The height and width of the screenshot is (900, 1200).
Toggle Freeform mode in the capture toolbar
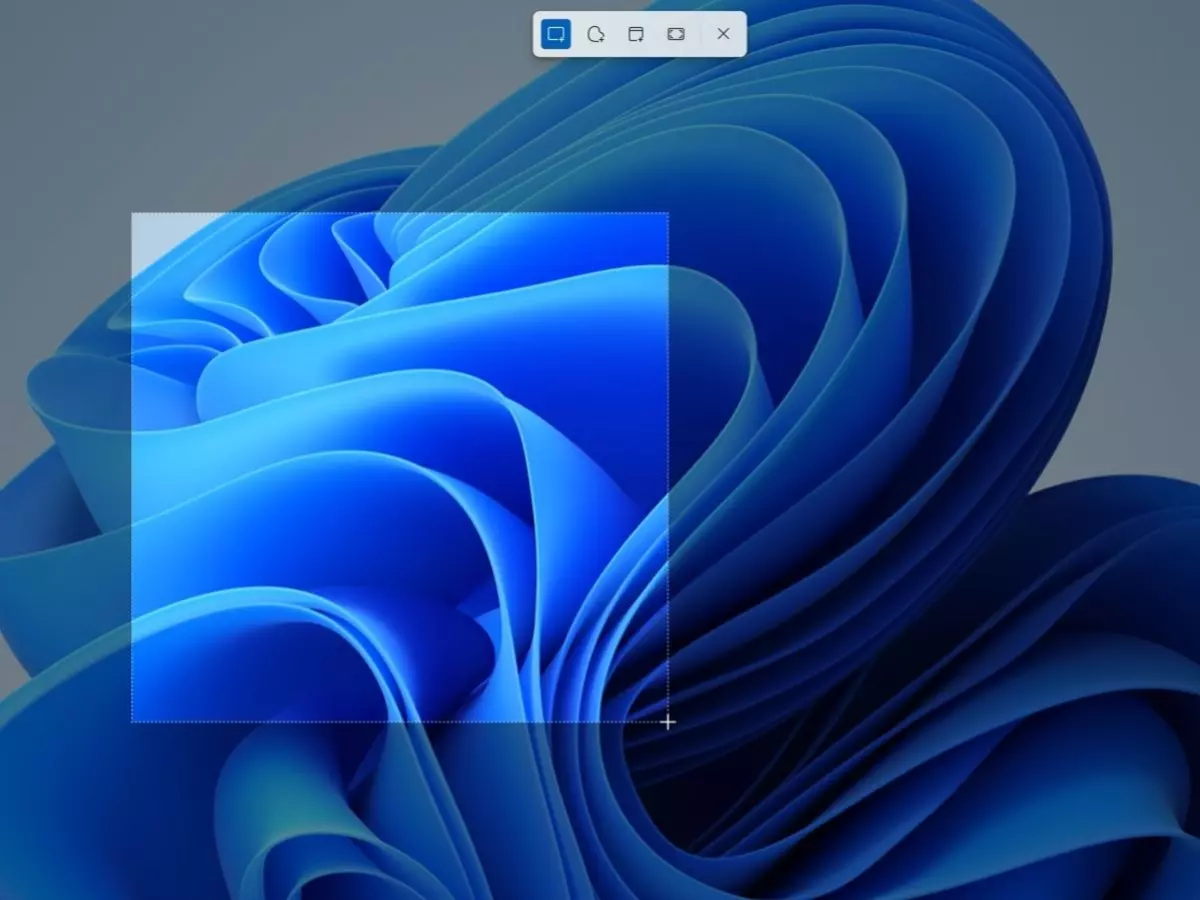596,33
